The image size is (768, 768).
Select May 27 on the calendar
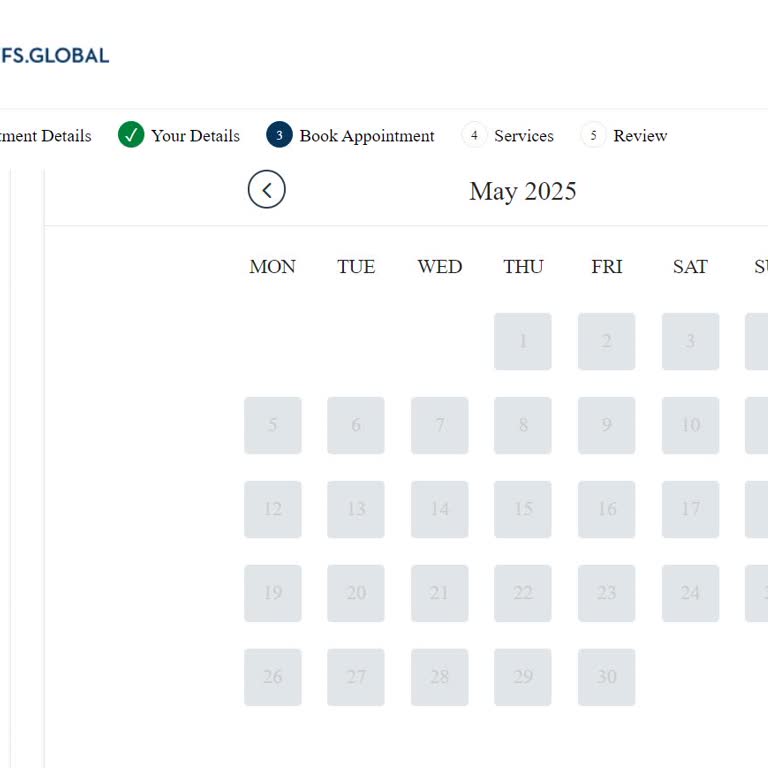point(356,677)
